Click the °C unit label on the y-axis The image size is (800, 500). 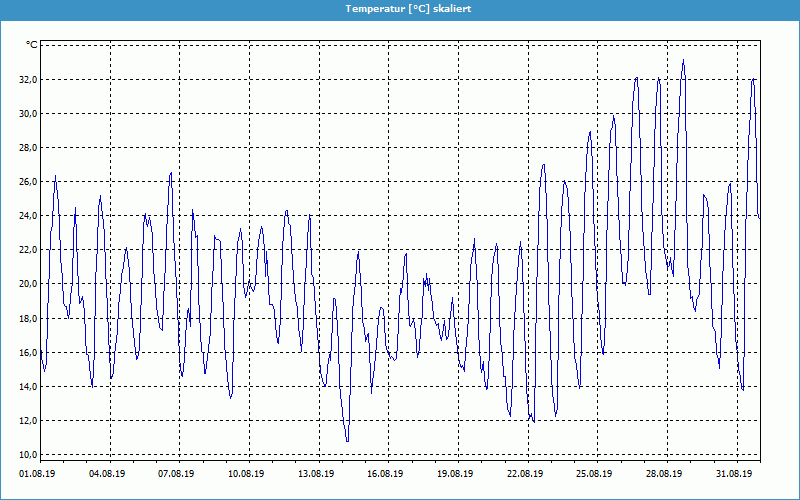(x=32, y=45)
